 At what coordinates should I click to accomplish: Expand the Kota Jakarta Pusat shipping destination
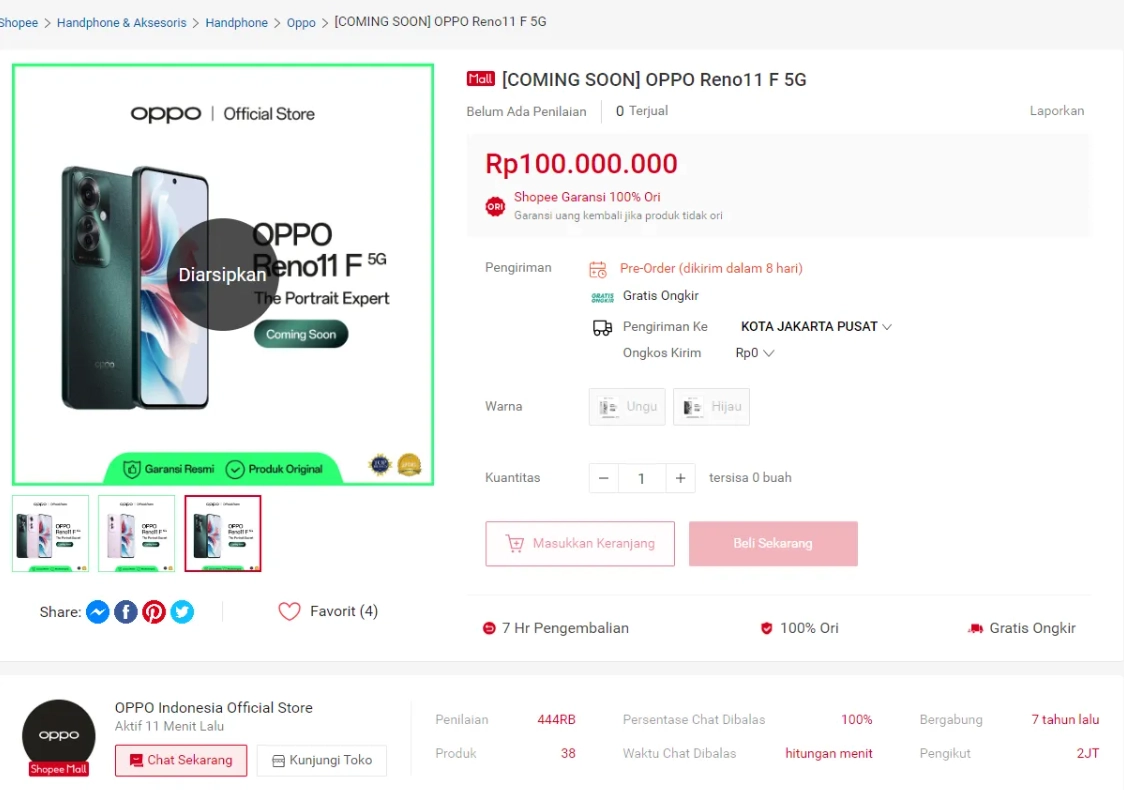coord(816,327)
